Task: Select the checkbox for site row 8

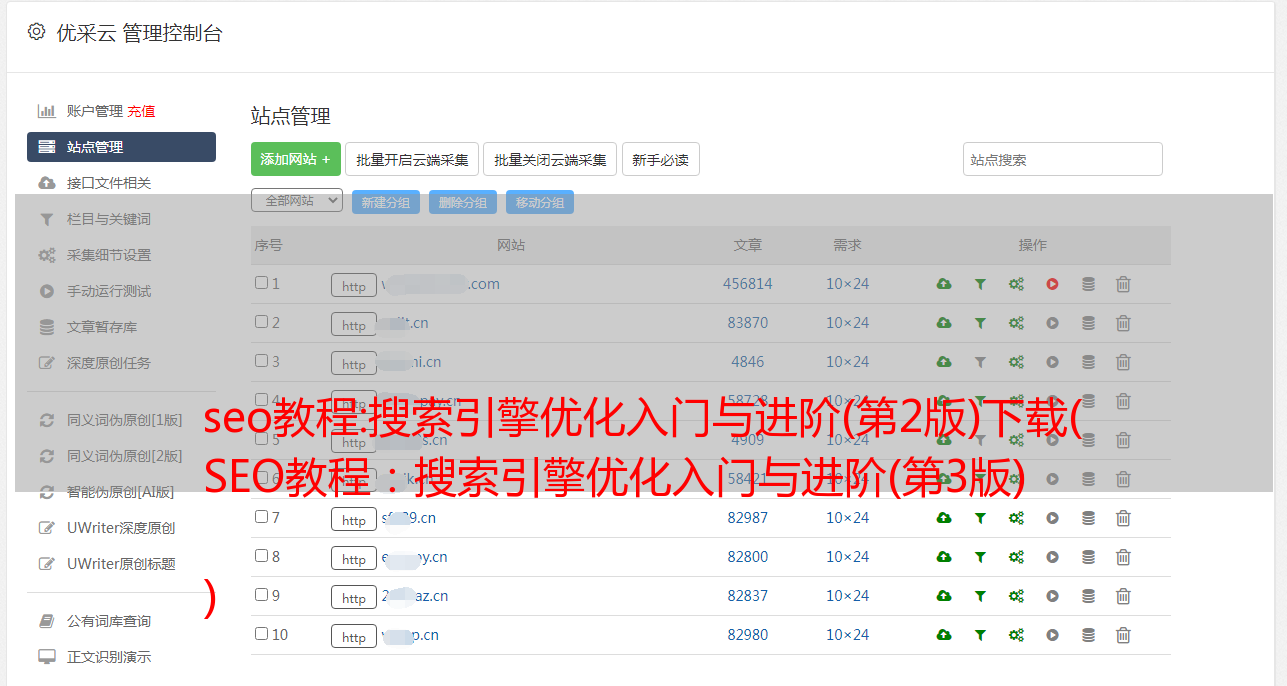Action: [x=261, y=556]
